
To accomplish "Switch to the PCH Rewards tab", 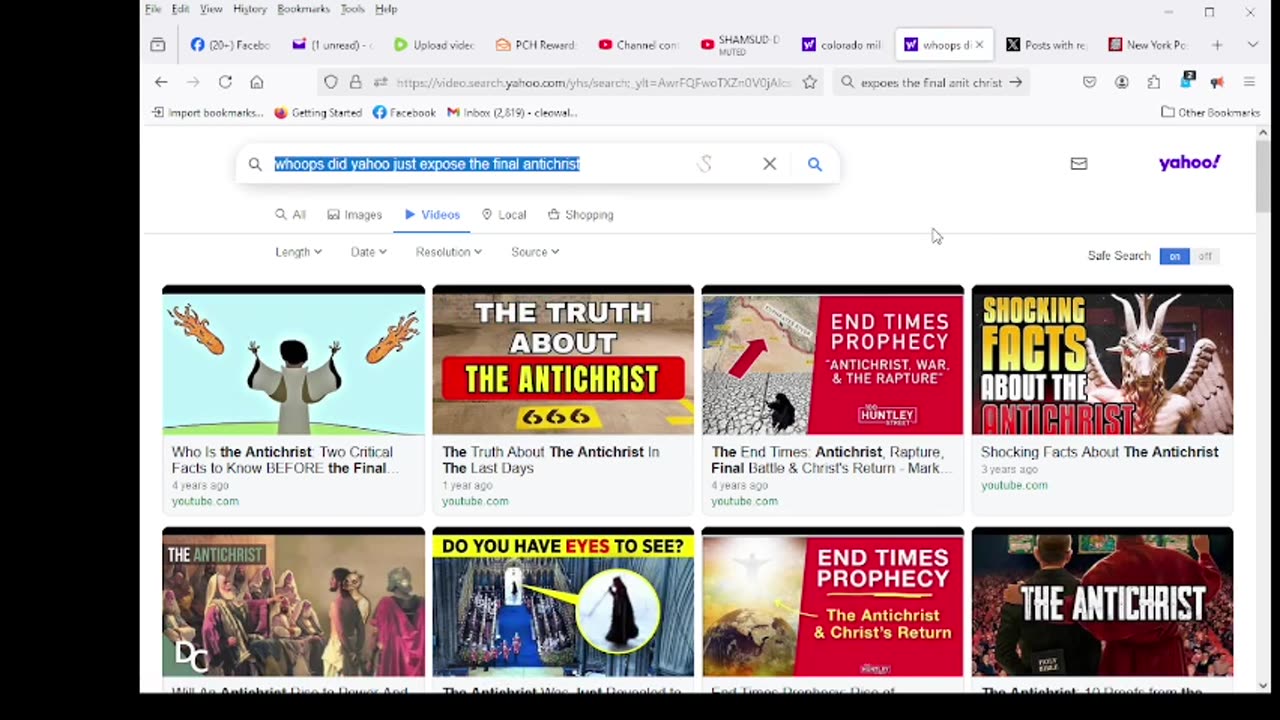I will (536, 45).
